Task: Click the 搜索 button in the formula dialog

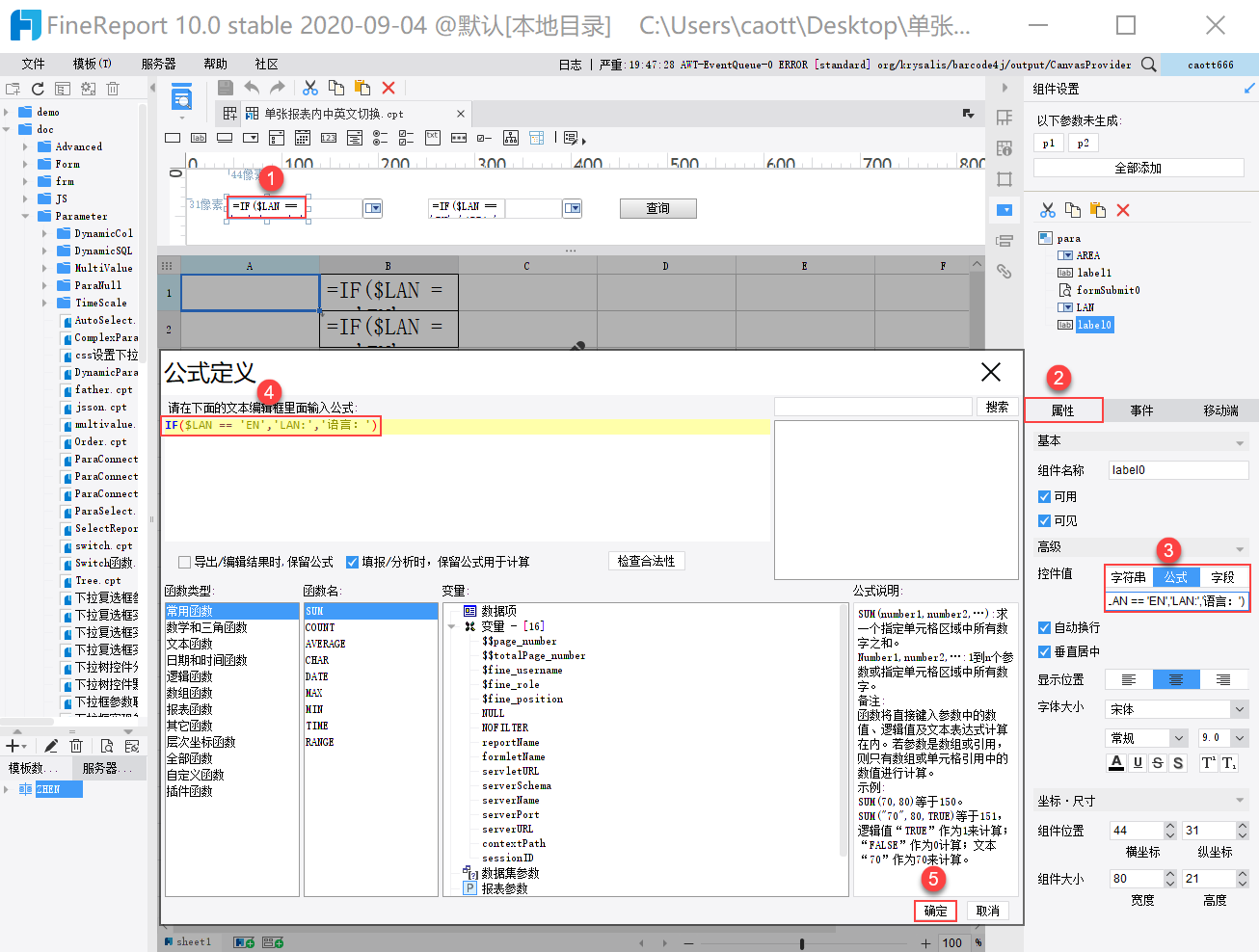Action: click(998, 407)
